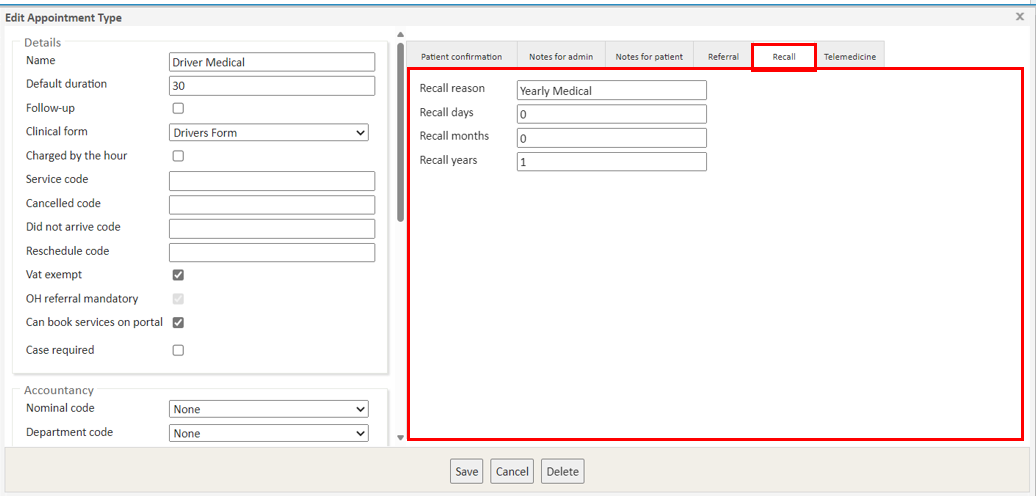Viewport: 1036px width, 496px height.
Task: Focus the Service code input field
Action: pyautogui.click(x=271, y=181)
